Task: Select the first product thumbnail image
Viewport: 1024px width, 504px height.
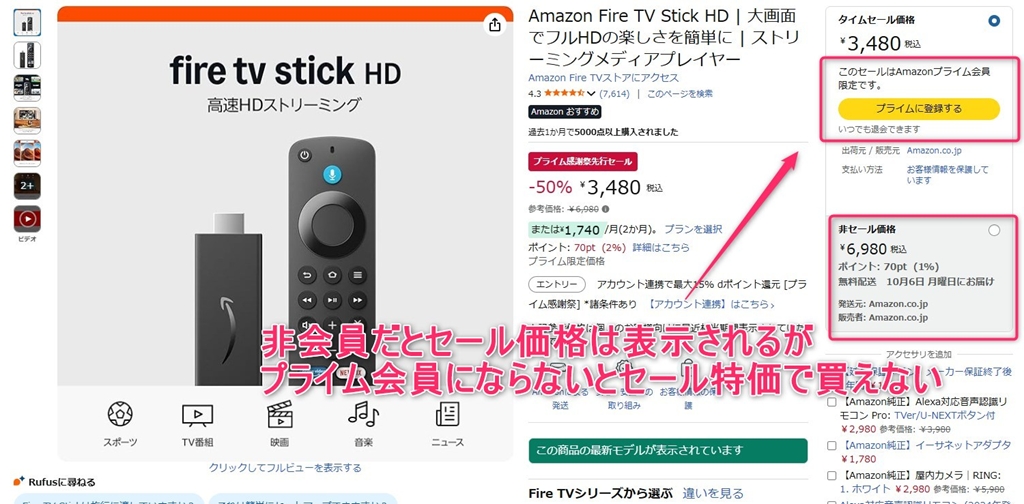Action: point(27,23)
